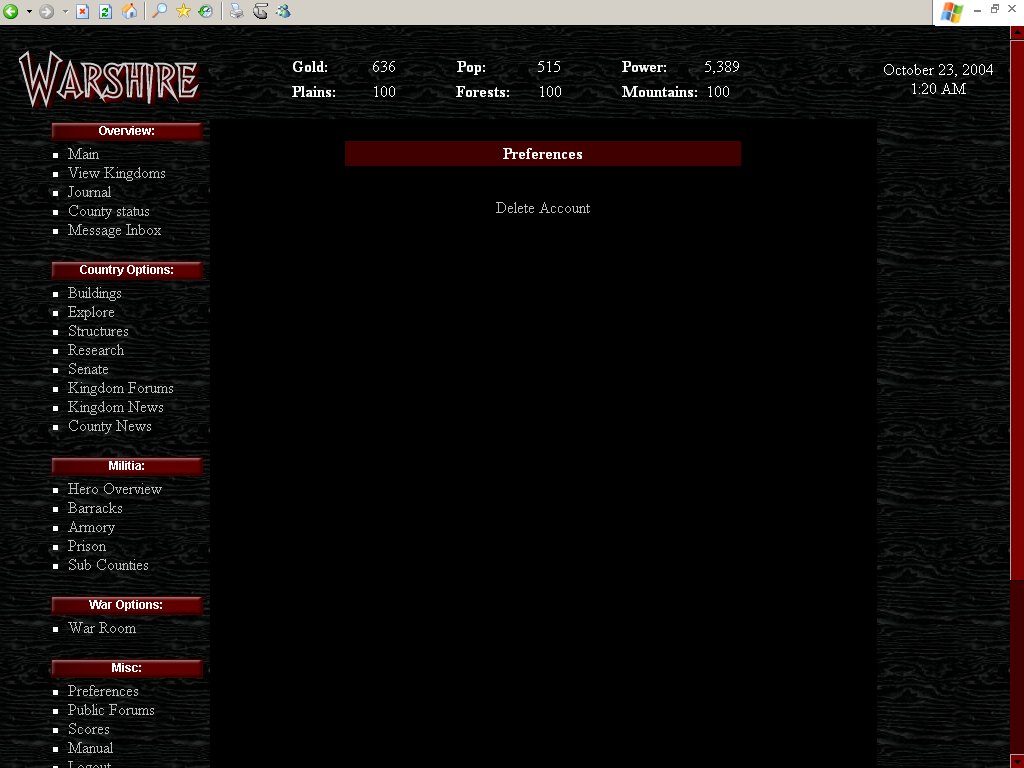Go to Message Inbox in sidebar
This screenshot has width=1024, height=768.
tap(114, 230)
